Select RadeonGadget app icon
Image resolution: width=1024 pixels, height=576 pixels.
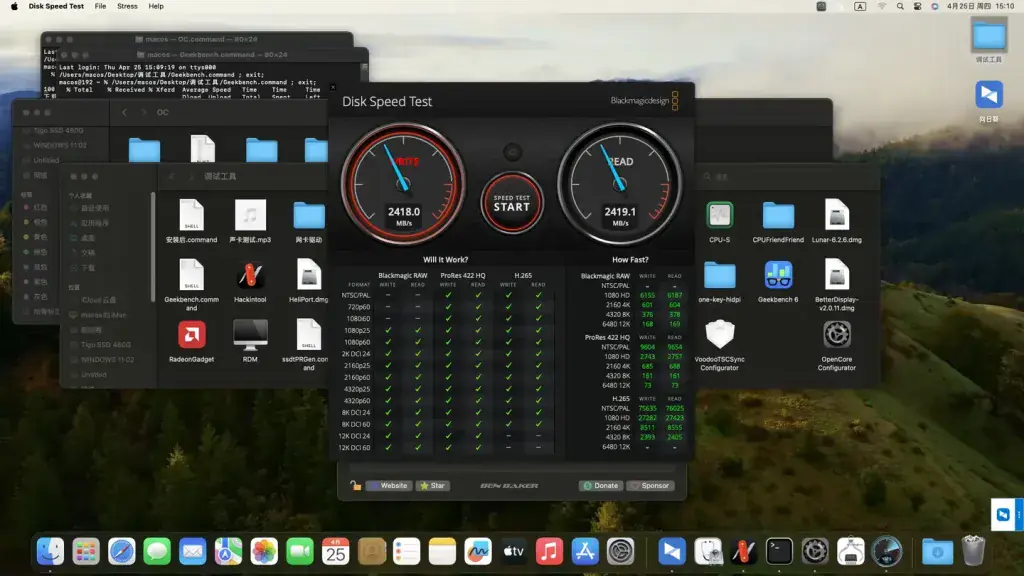(x=191, y=341)
